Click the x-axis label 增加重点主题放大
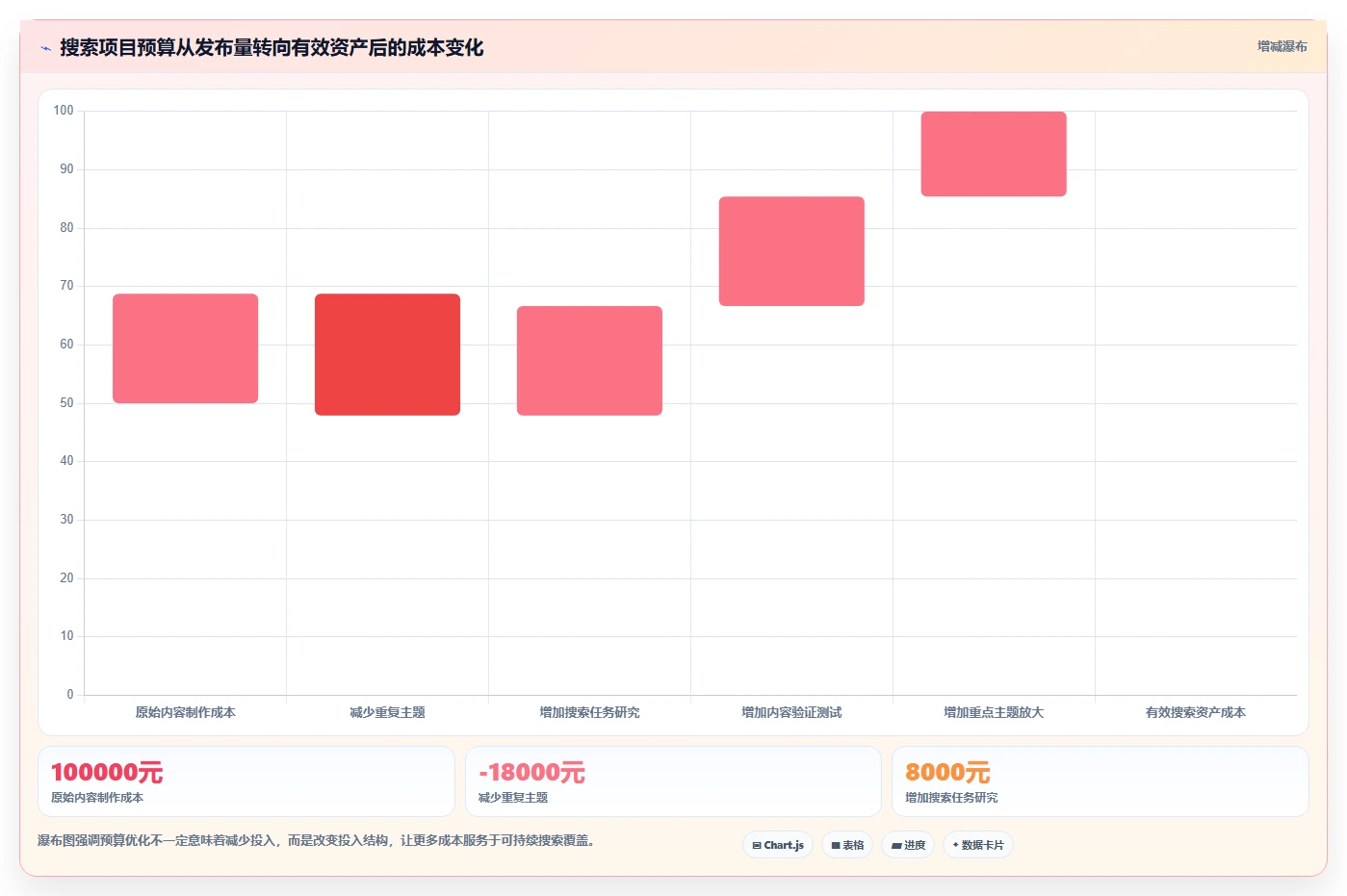 [994, 712]
